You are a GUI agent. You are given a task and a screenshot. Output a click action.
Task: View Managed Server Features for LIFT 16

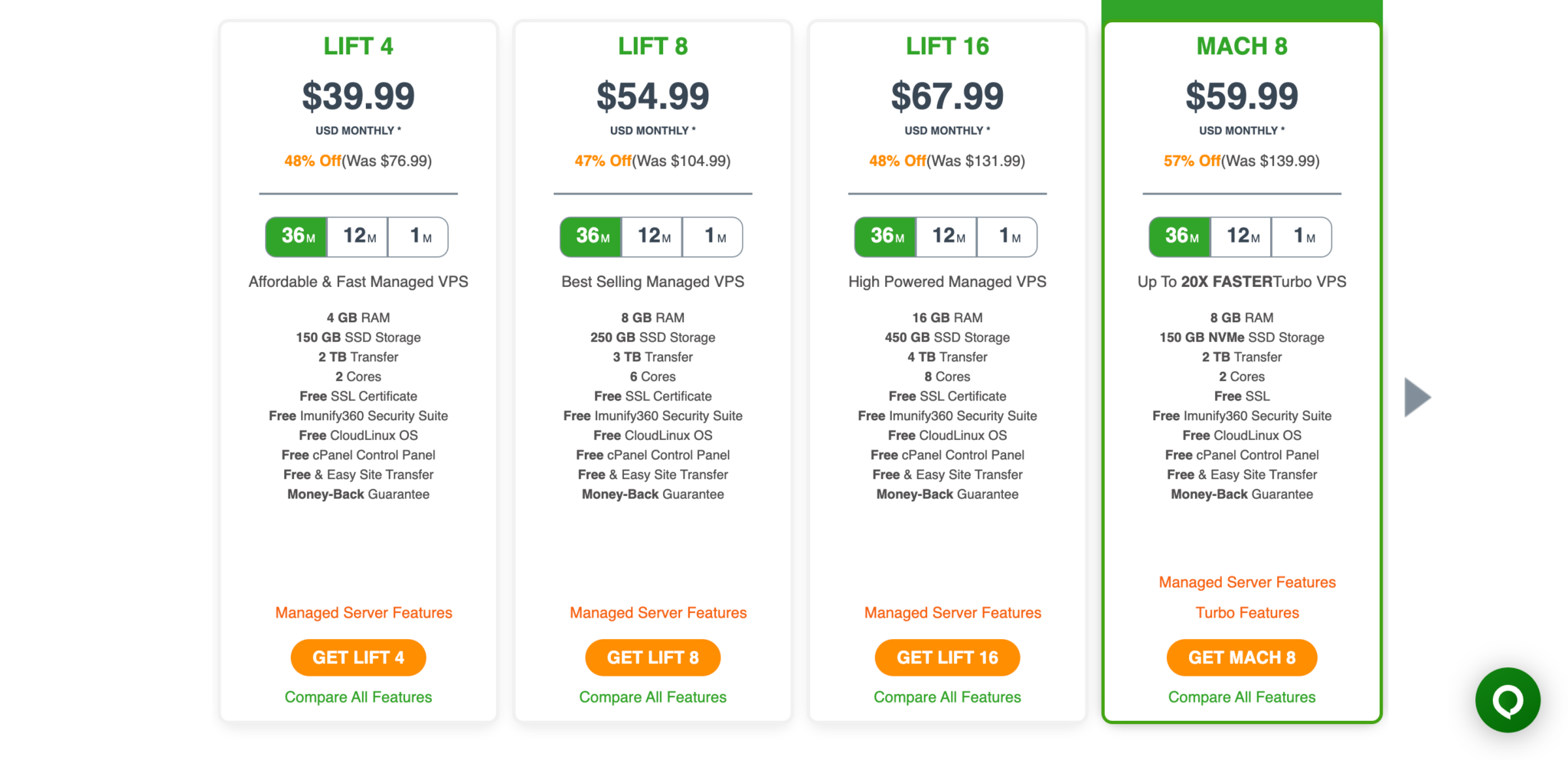click(x=952, y=612)
